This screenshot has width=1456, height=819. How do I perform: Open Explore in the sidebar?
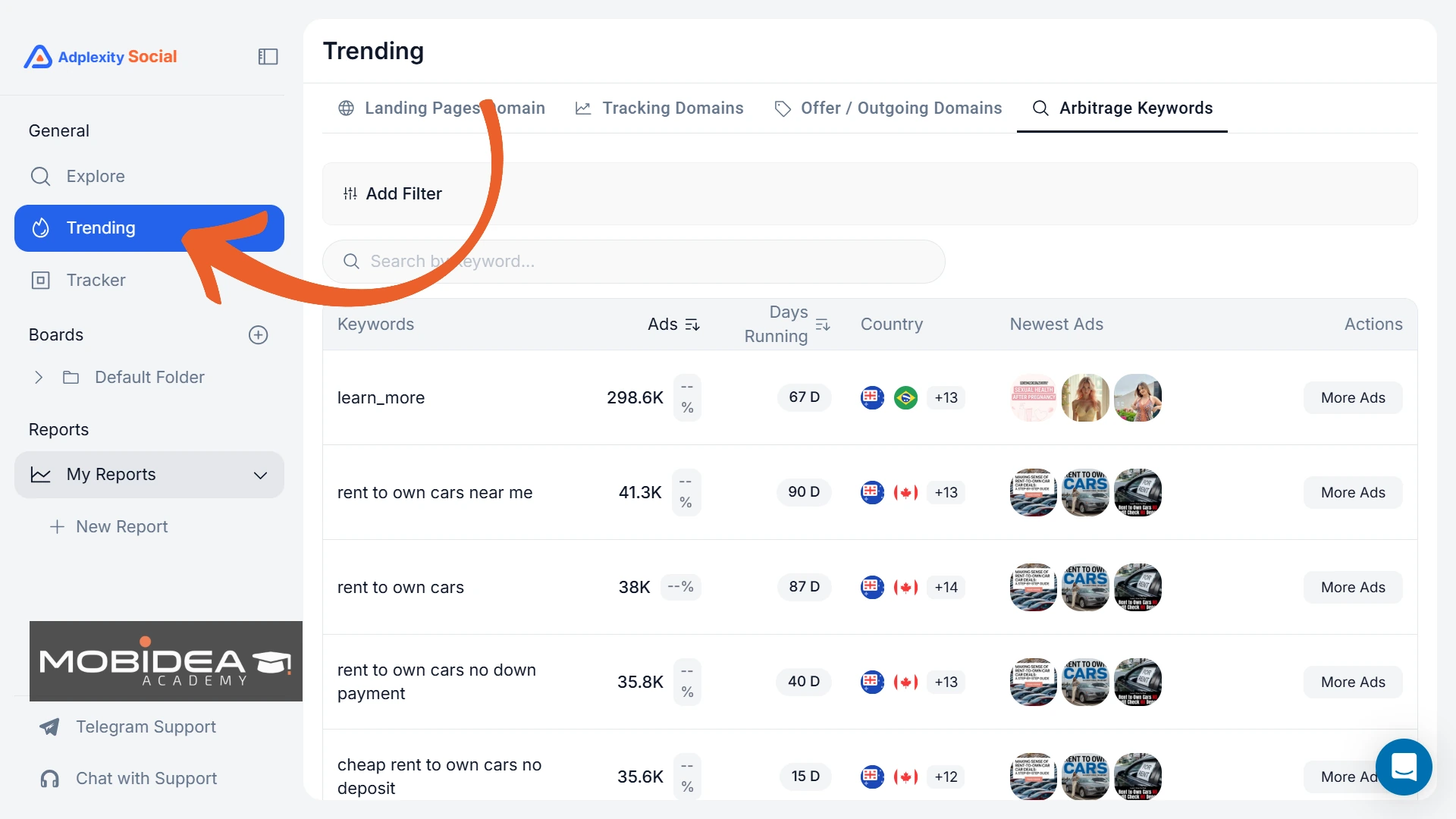coord(149,176)
